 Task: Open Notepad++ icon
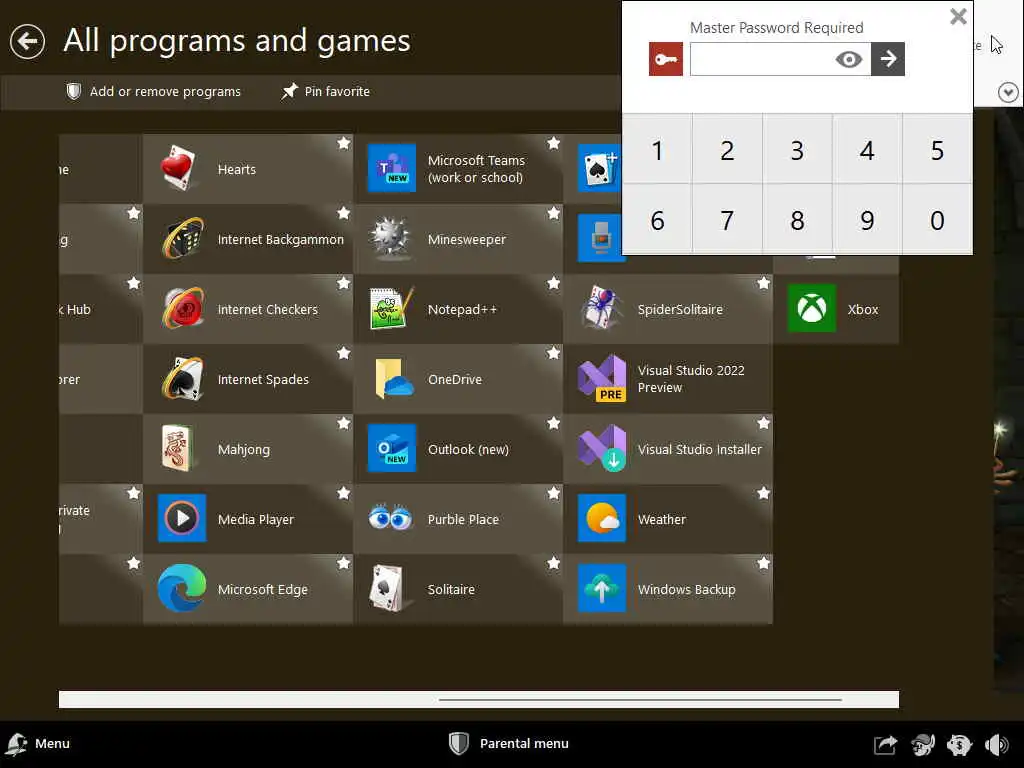click(392, 309)
